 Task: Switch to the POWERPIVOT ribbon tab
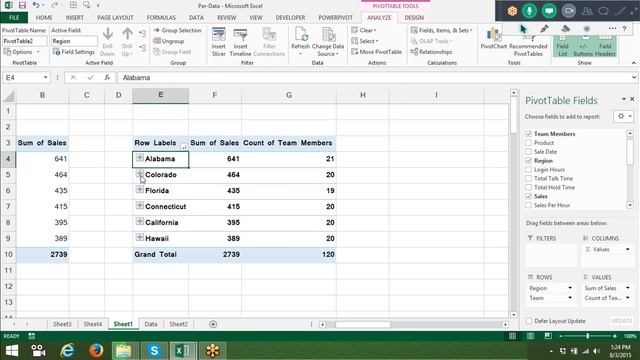pos(336,18)
